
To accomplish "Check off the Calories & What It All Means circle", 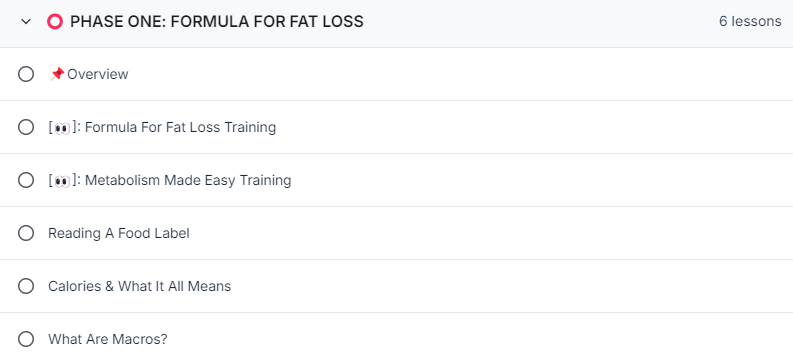I will point(26,287).
